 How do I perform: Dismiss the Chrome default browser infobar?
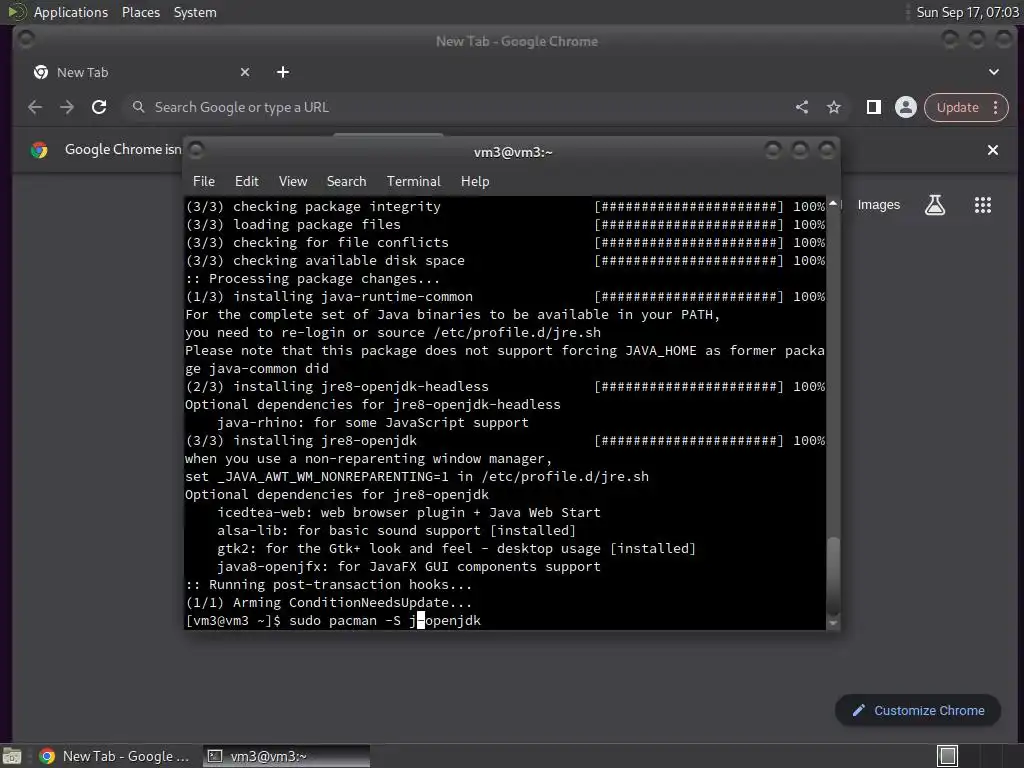993,150
